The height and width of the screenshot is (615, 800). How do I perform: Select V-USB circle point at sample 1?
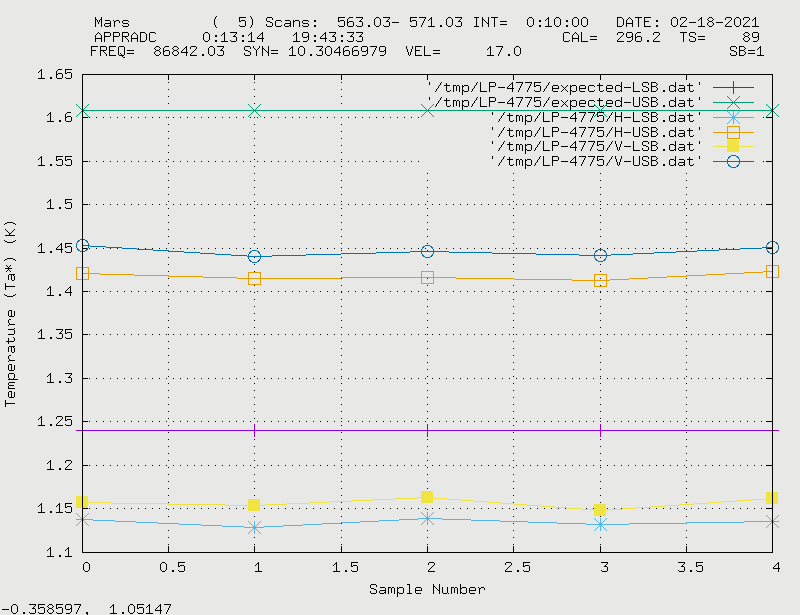[x=255, y=256]
